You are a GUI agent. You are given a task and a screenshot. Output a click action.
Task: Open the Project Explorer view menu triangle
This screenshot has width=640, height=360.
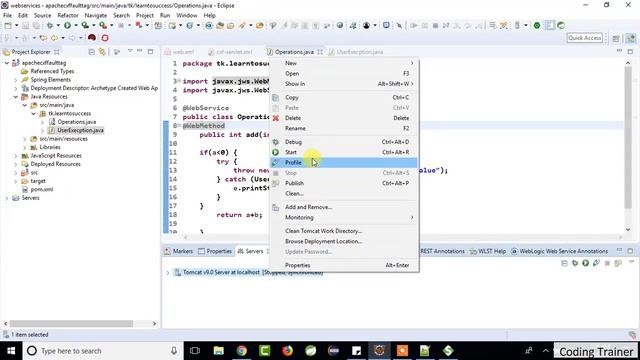pos(130,51)
